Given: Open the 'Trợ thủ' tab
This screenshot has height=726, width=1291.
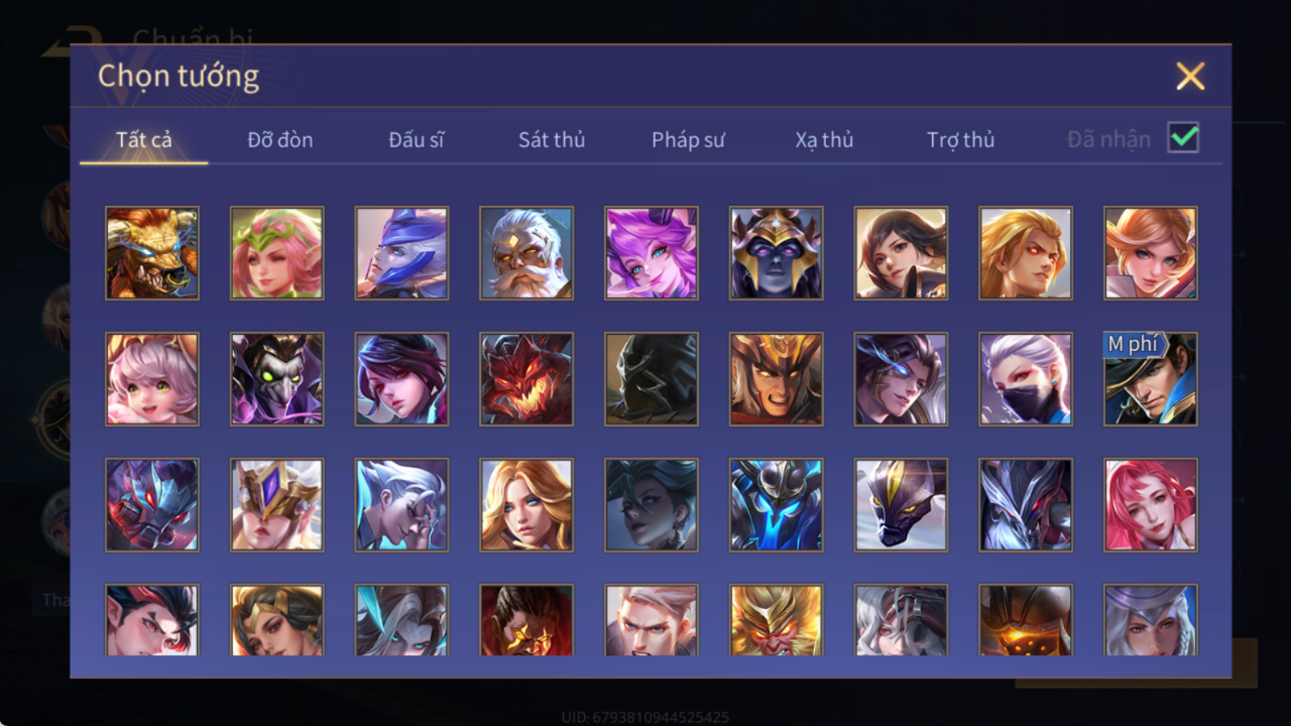Looking at the screenshot, I should coord(960,140).
